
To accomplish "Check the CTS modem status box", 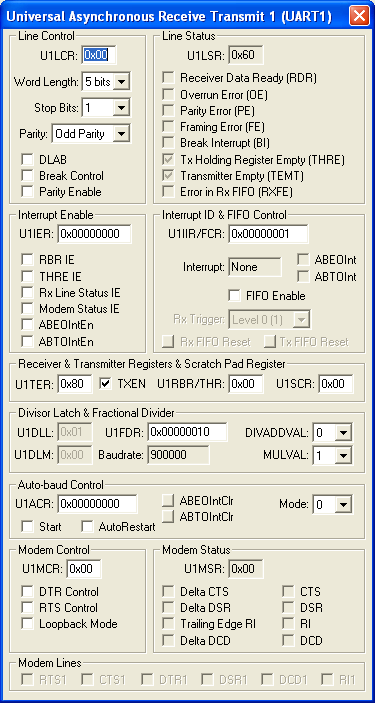I will click(x=288, y=591).
